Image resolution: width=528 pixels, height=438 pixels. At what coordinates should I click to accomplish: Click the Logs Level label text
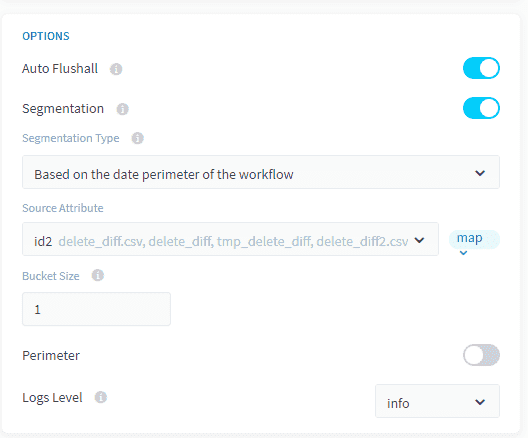pos(52,398)
